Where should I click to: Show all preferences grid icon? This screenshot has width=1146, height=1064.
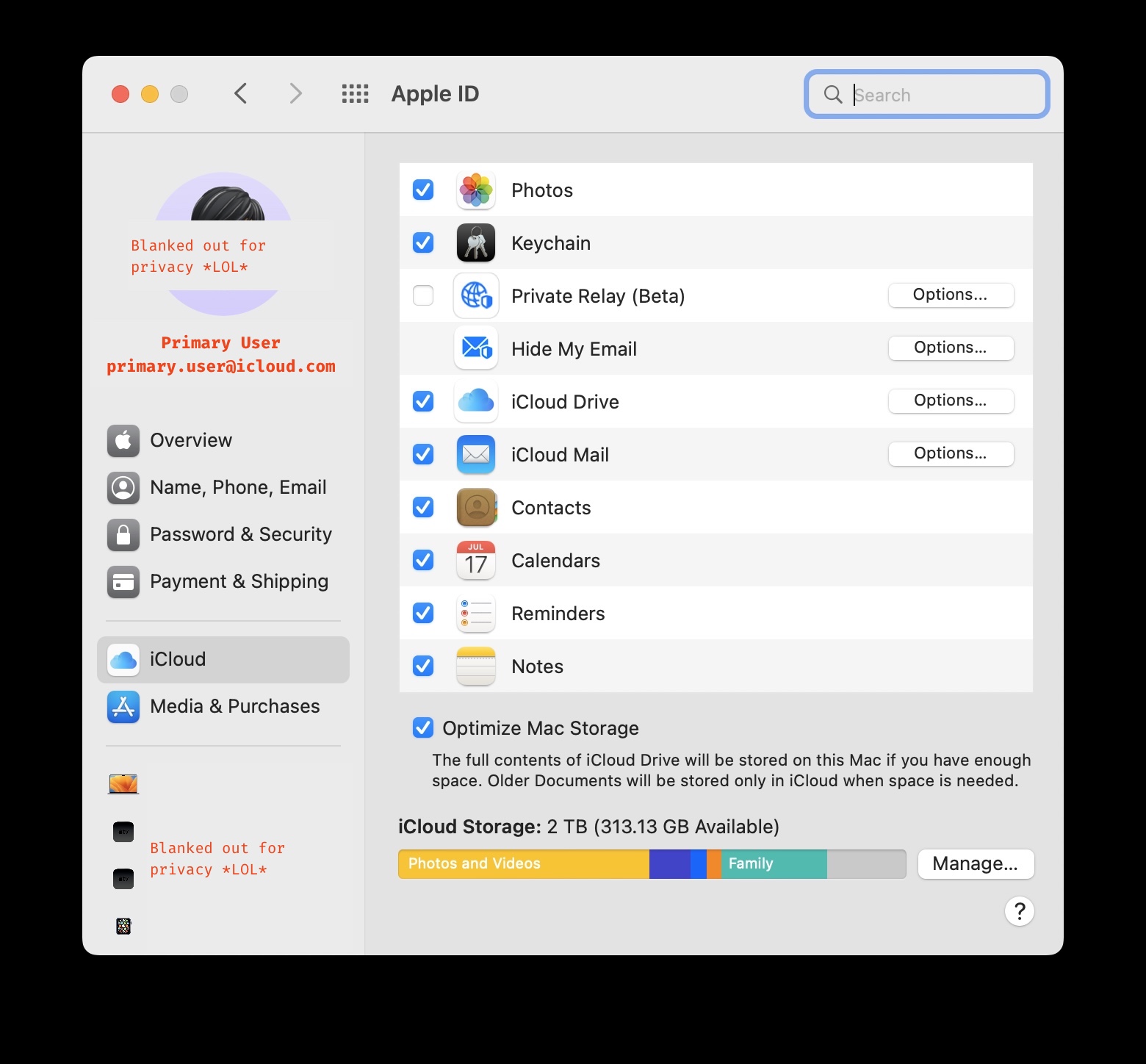[x=356, y=94]
